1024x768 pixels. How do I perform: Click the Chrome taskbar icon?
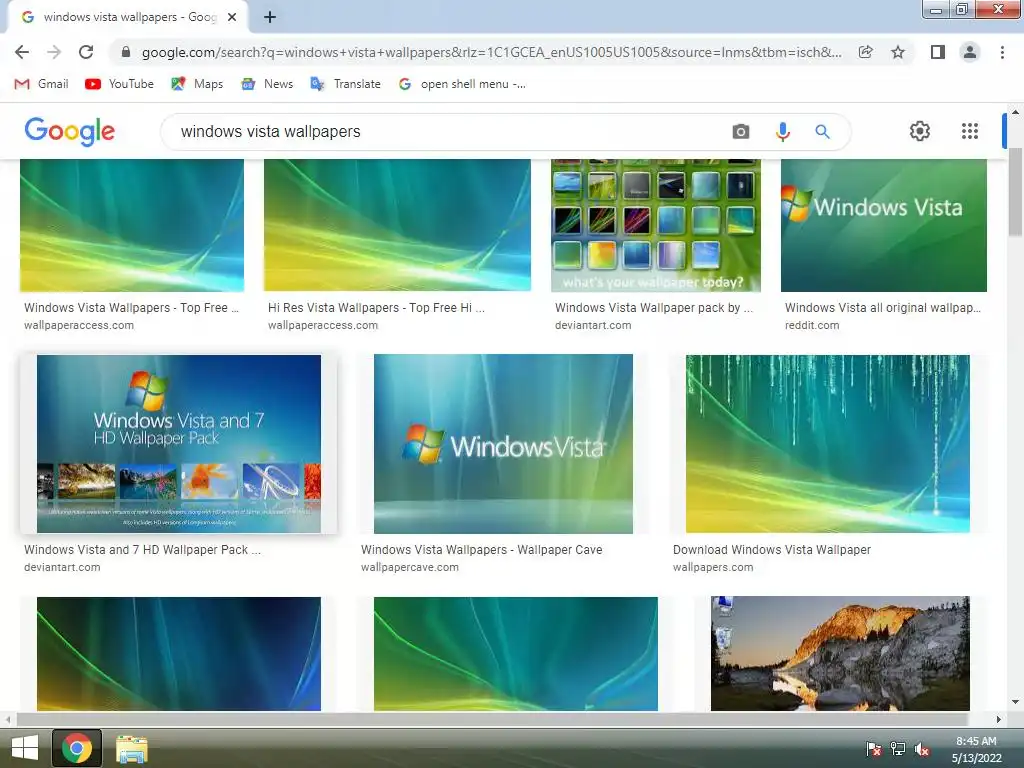coord(77,748)
